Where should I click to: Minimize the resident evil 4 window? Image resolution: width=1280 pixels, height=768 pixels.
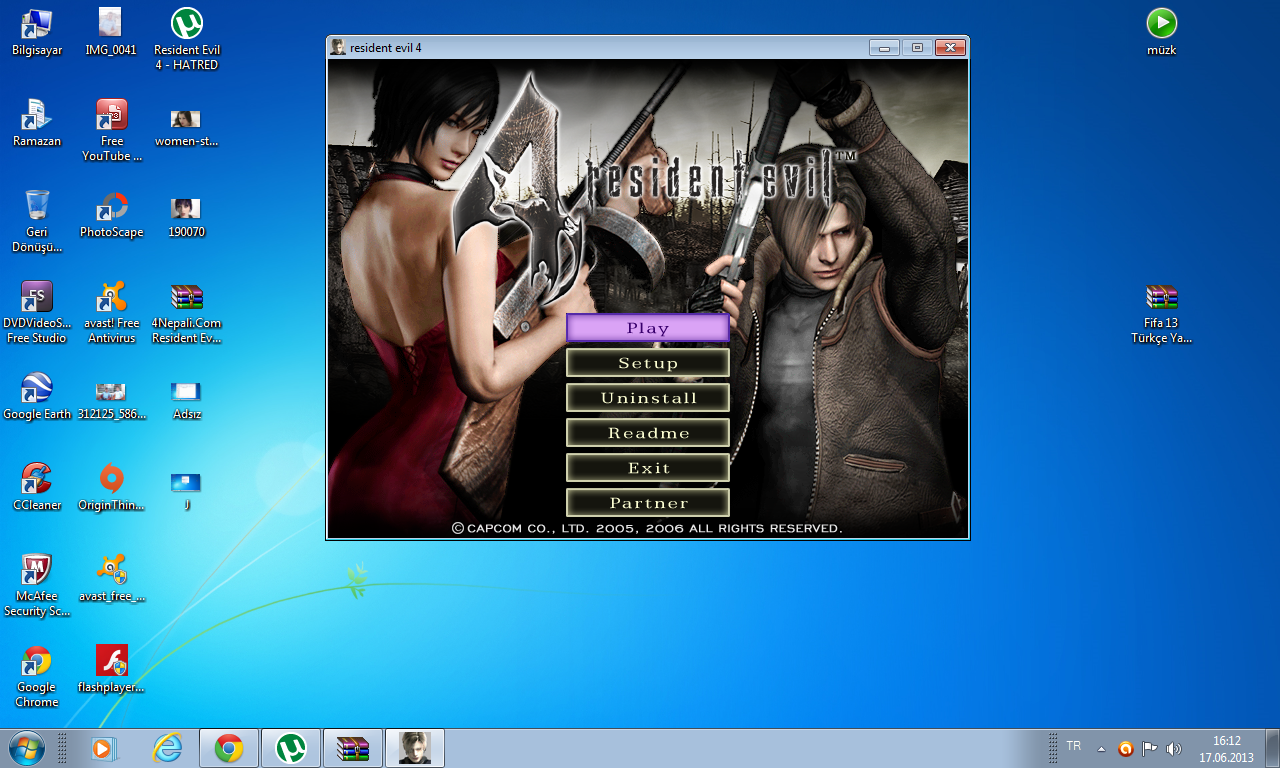tap(884, 47)
